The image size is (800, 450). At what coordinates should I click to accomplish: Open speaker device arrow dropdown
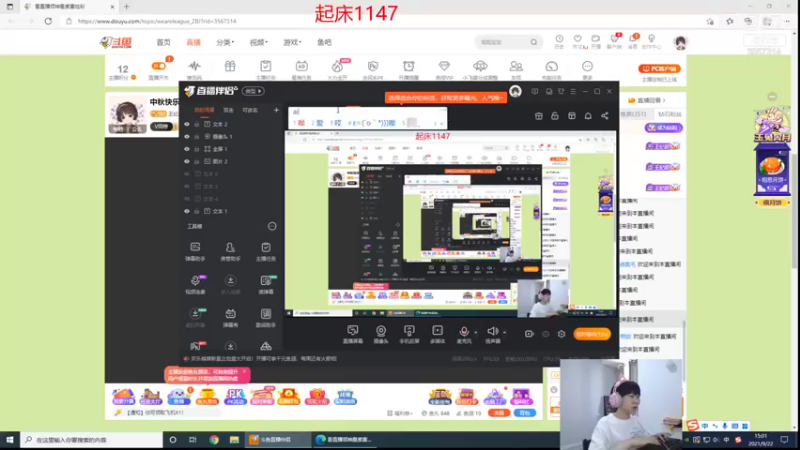click(x=505, y=333)
